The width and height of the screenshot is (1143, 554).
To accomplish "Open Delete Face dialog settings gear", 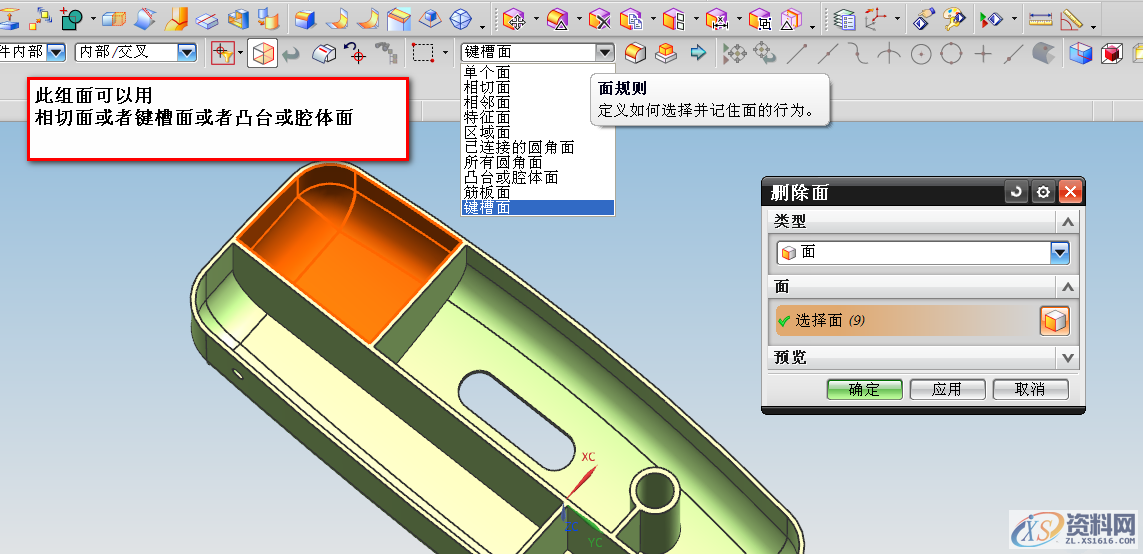I will click(x=1043, y=192).
